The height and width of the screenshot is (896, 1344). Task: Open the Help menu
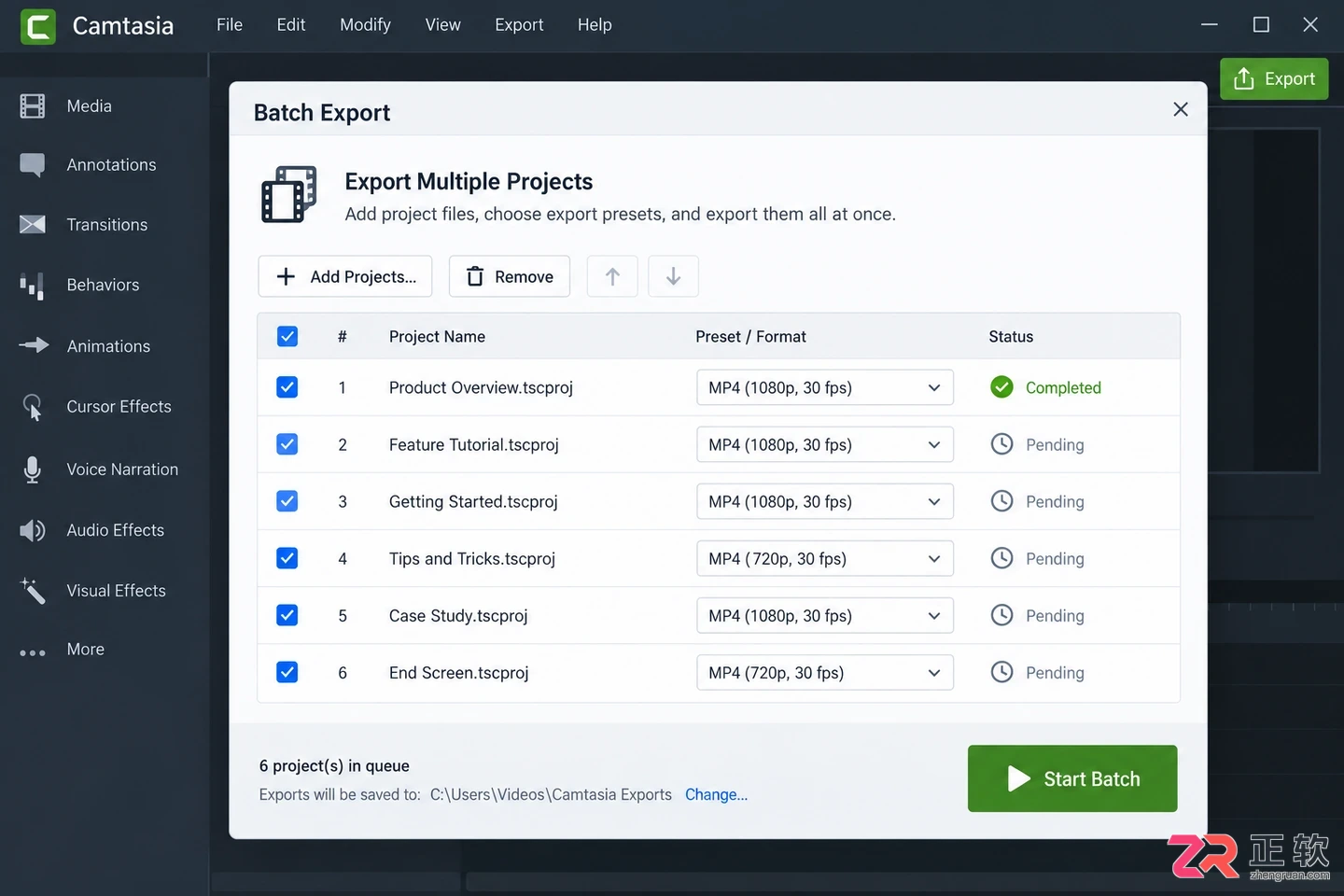[x=595, y=25]
